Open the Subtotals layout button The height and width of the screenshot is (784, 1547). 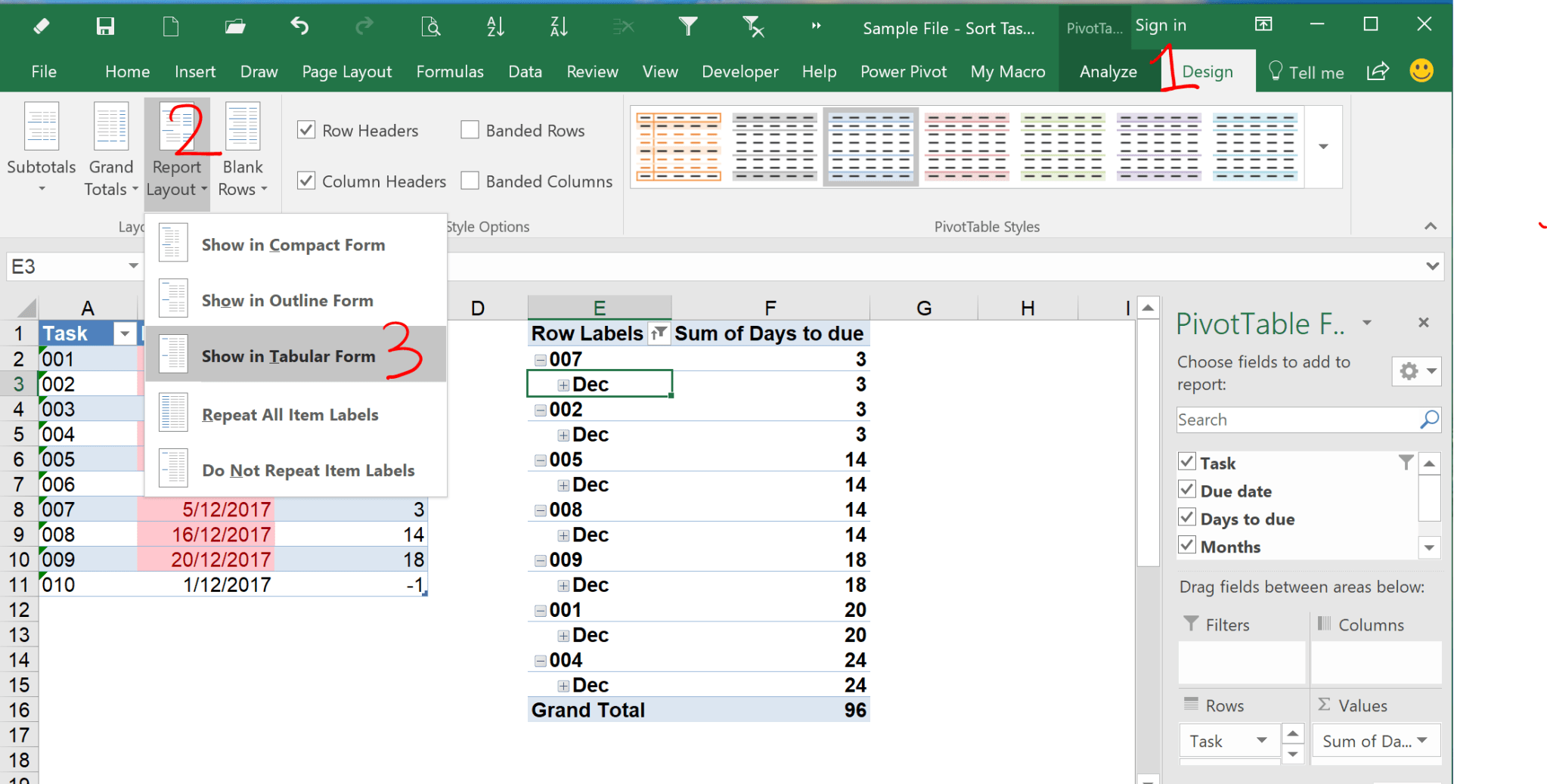(x=42, y=147)
